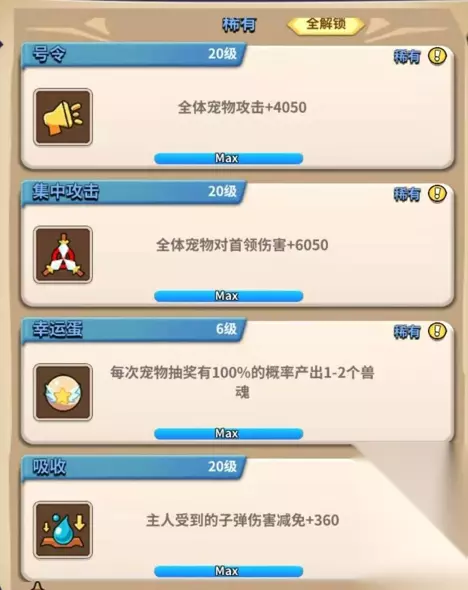Open info icon on 幸运蛋 card
Viewport: 468px width, 590px height.
[x=437, y=331]
